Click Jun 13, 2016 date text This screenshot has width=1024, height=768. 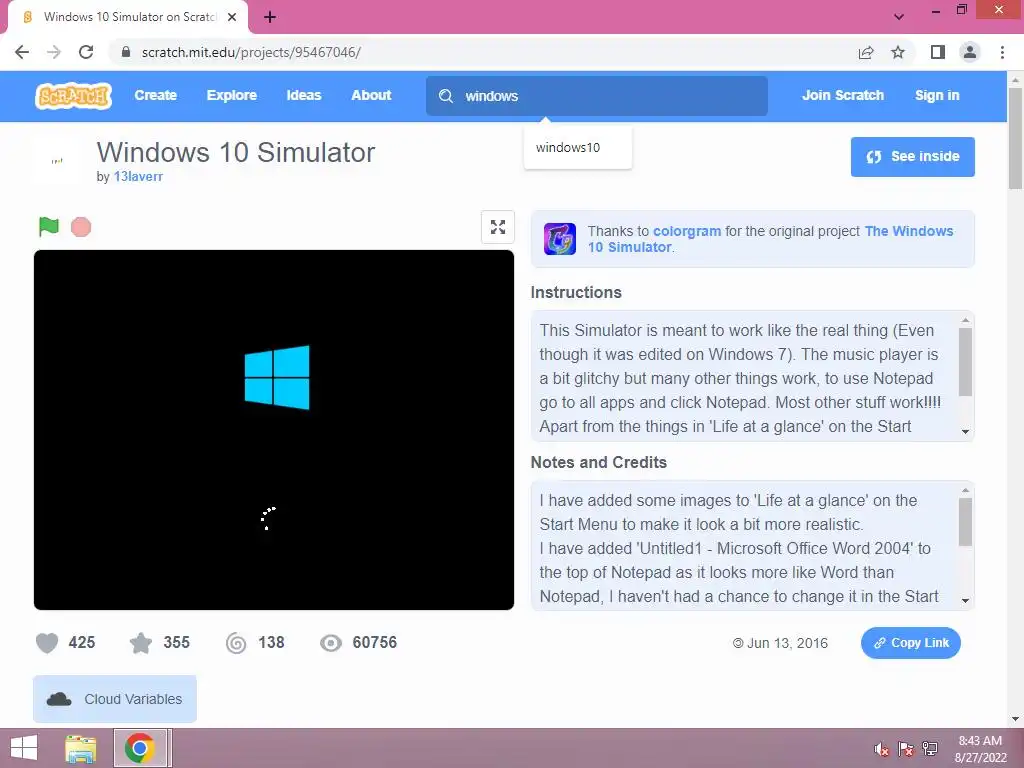point(787,643)
